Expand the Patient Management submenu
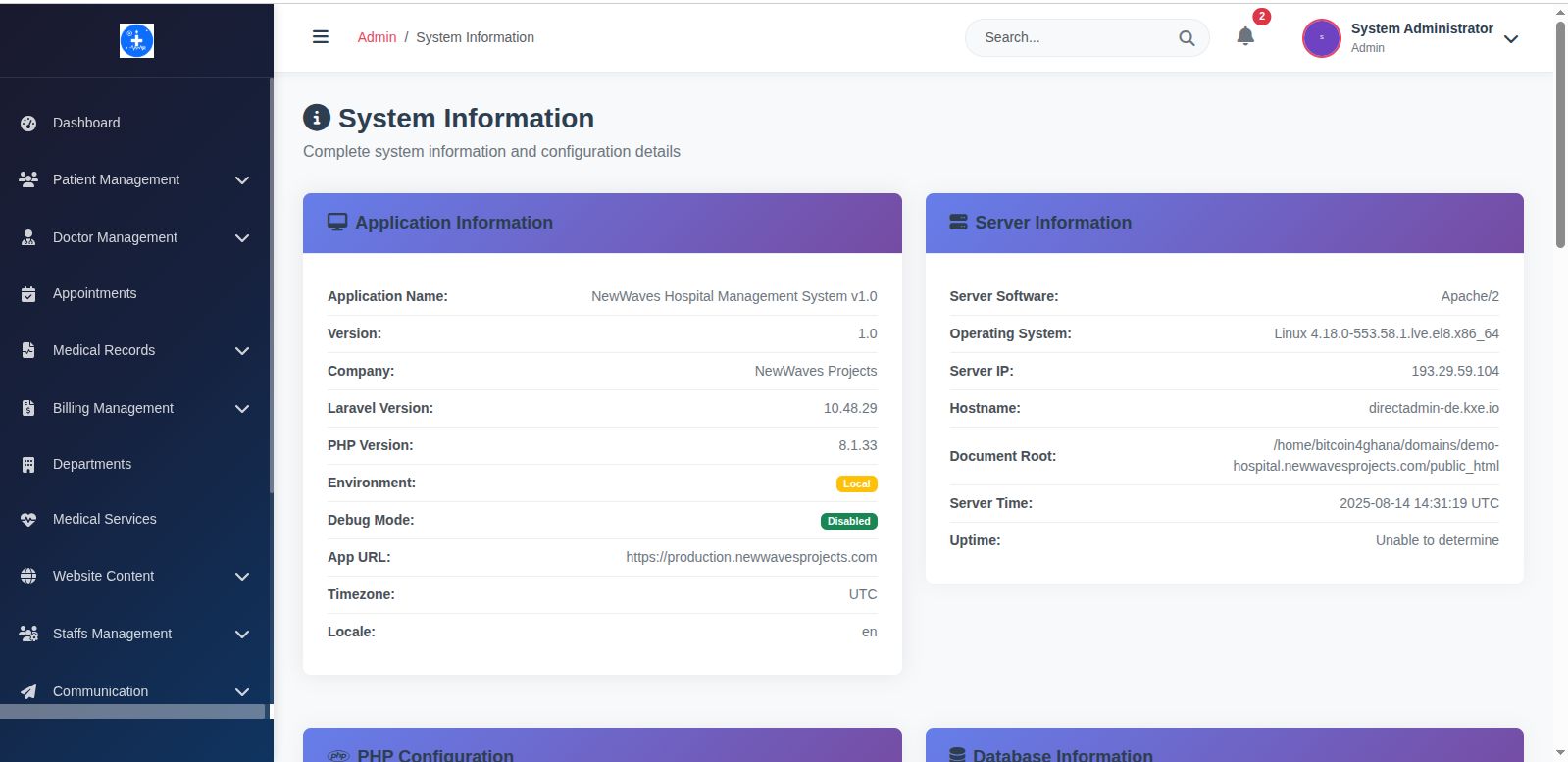 242,180
